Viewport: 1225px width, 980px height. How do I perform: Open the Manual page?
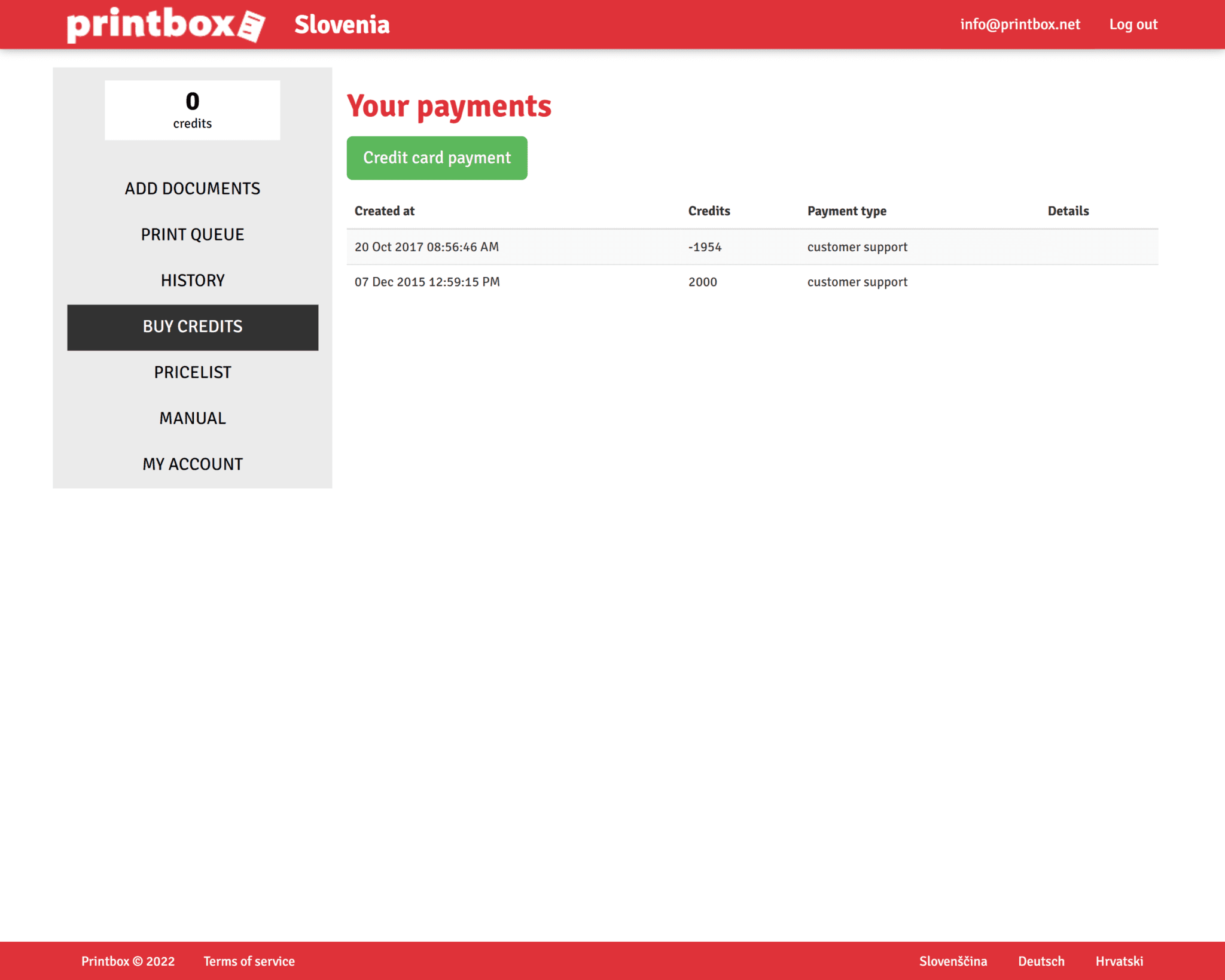192,418
